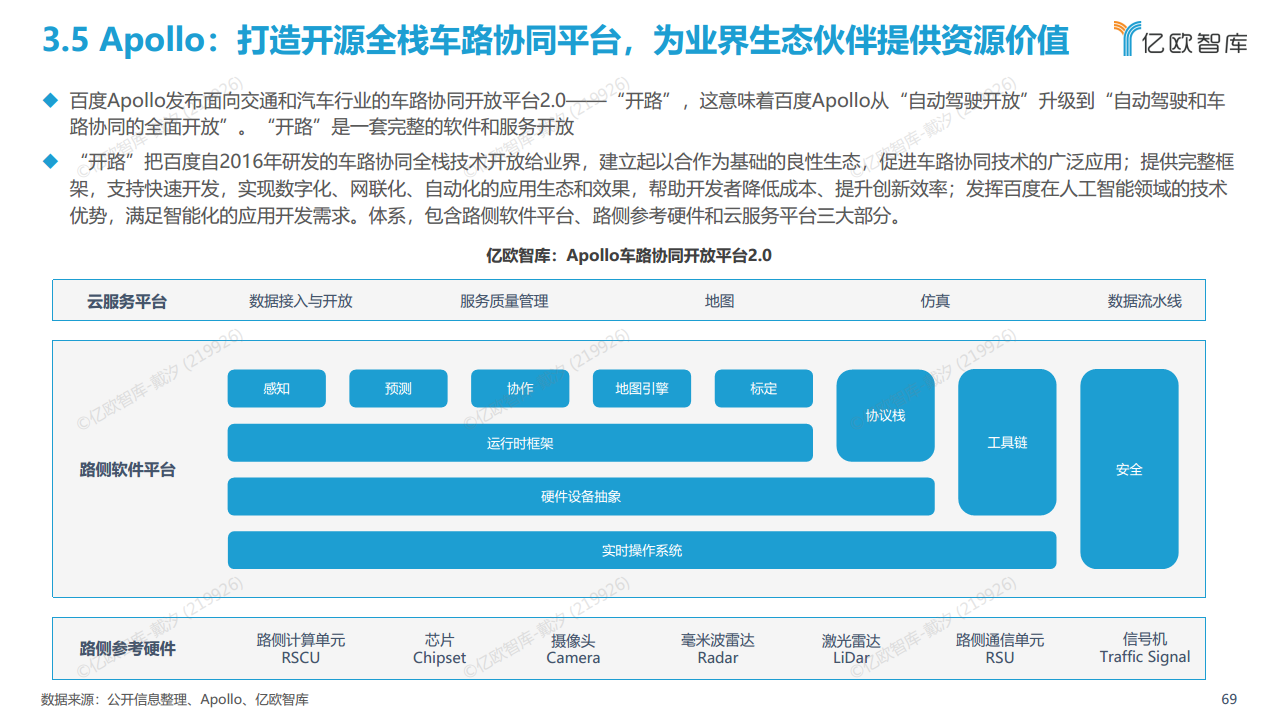The image size is (1280, 720).
Task: Click 数据接入与开放 text
Action: [x=301, y=301]
